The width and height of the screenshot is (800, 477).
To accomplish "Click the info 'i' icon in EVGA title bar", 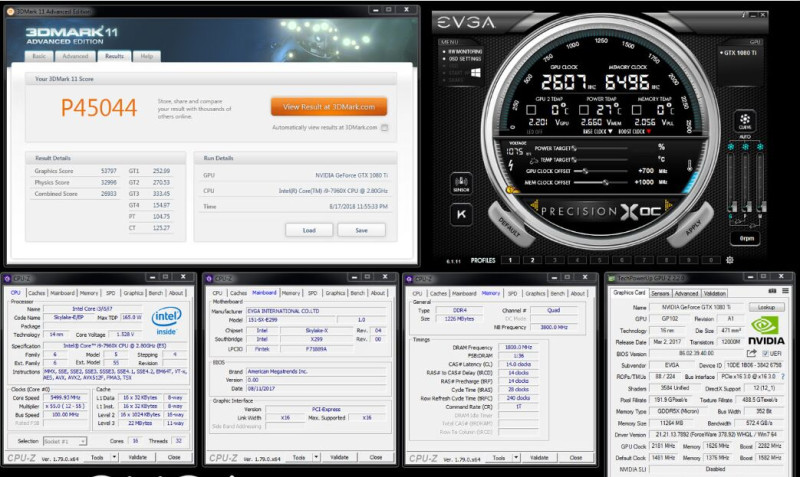I will pyautogui.click(x=744, y=15).
